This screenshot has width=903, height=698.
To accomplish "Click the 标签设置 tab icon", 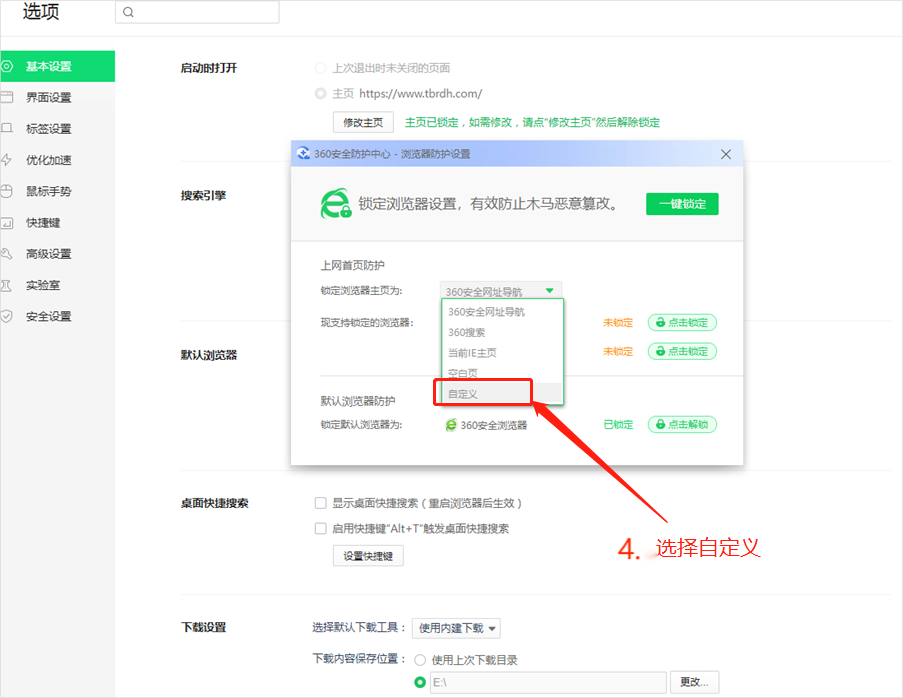I will click(x=7, y=128).
